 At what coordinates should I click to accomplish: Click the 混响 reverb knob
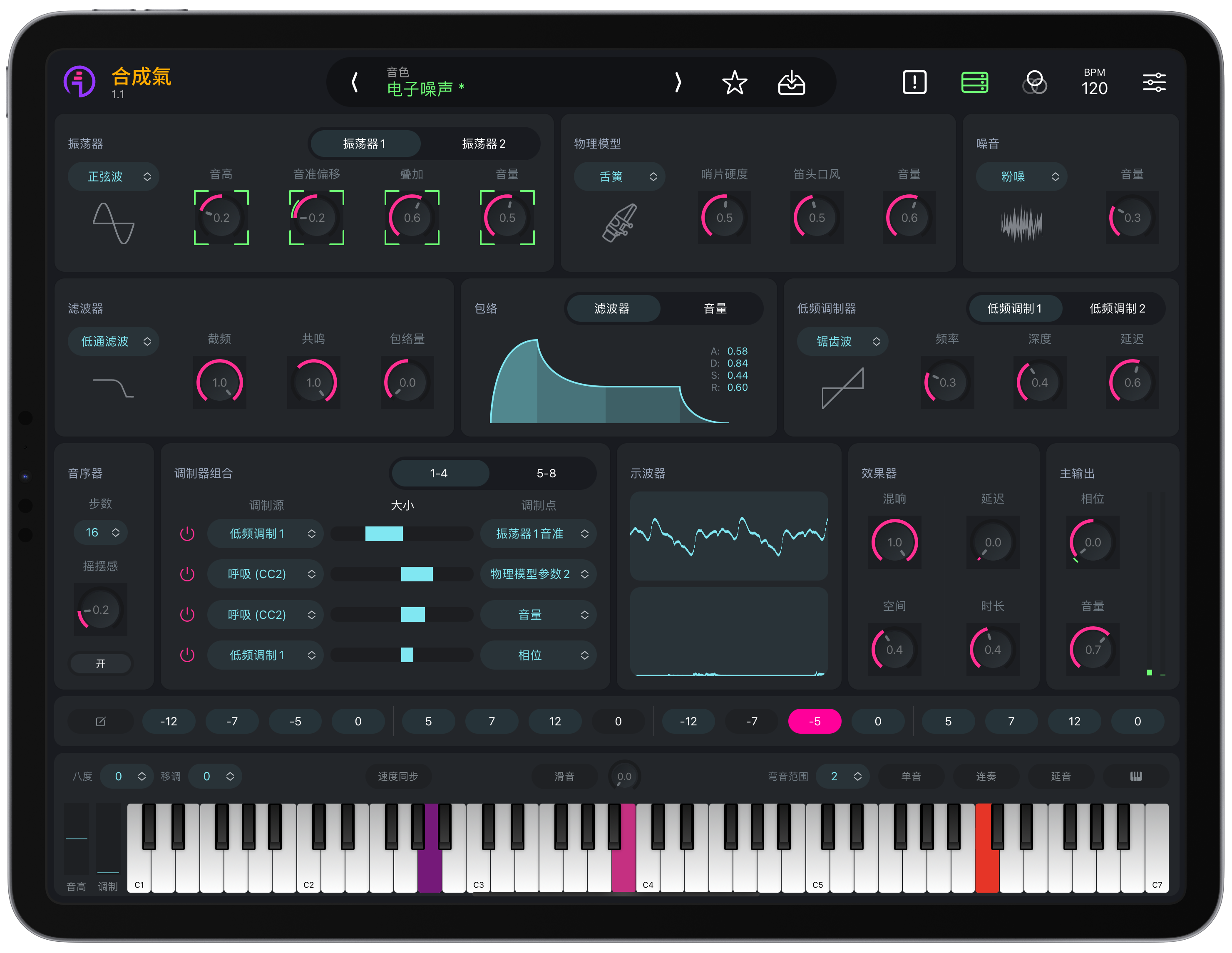(894, 542)
